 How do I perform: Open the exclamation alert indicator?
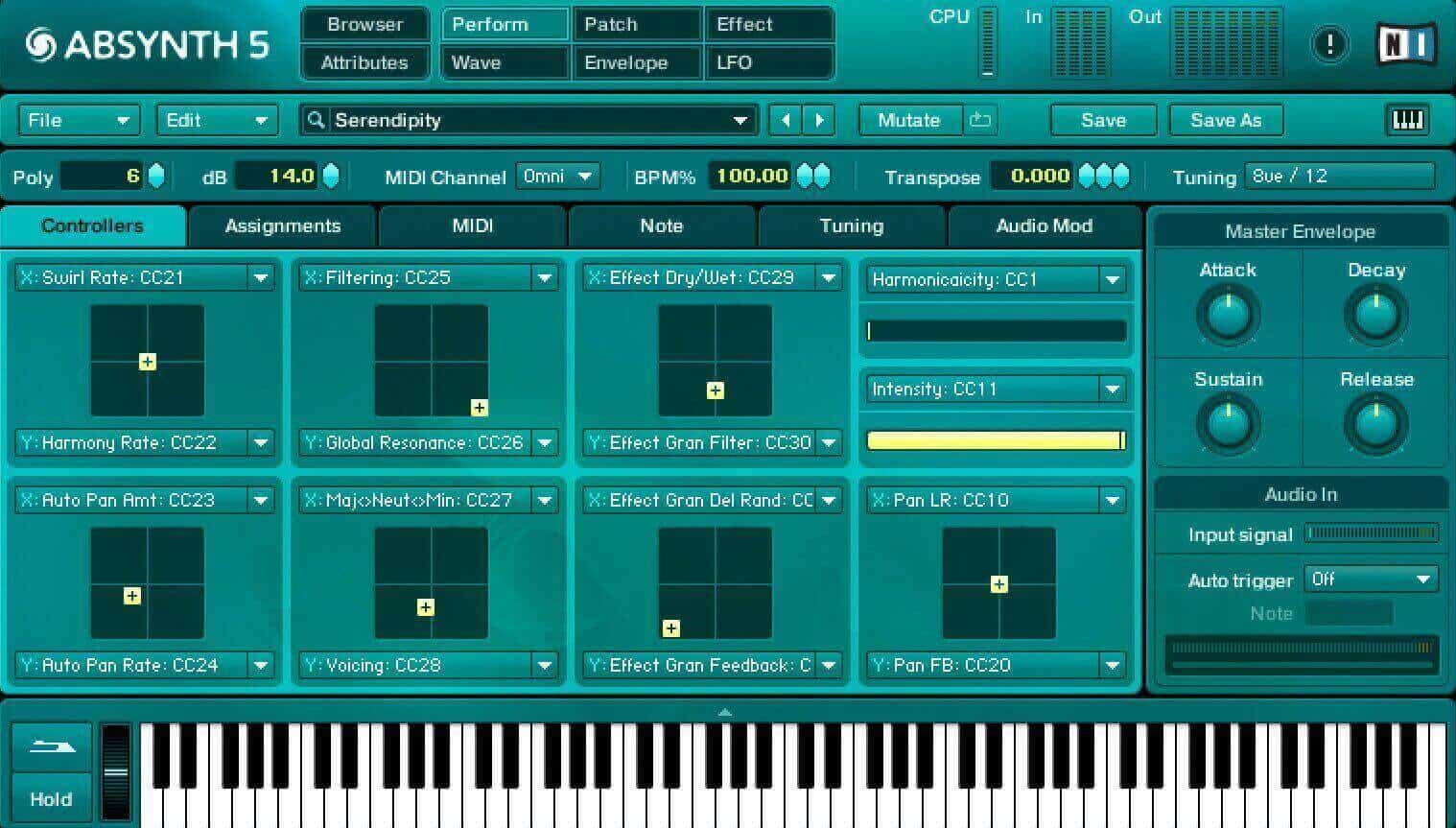pos(1329,44)
